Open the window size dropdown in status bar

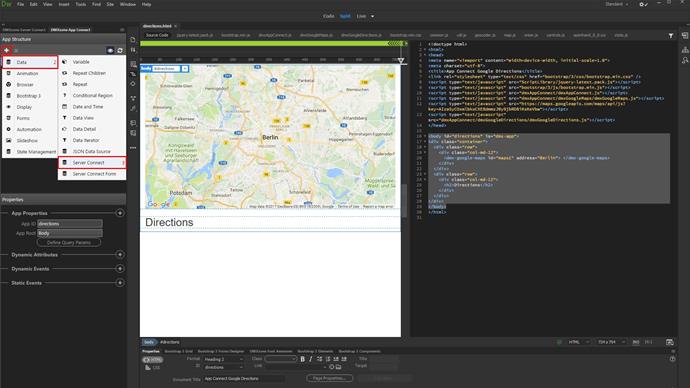tap(611, 342)
